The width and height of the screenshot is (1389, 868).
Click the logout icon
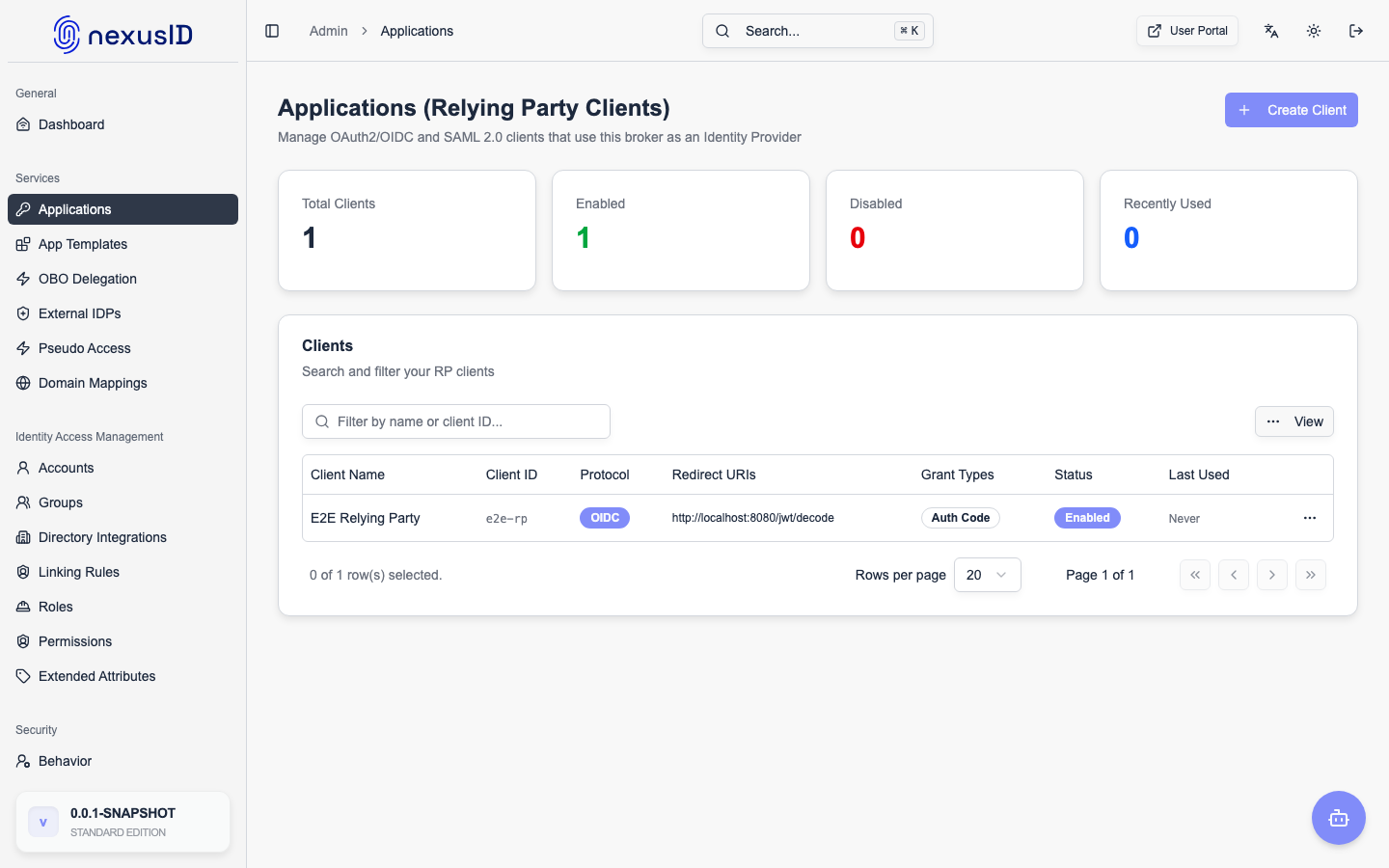[1356, 31]
